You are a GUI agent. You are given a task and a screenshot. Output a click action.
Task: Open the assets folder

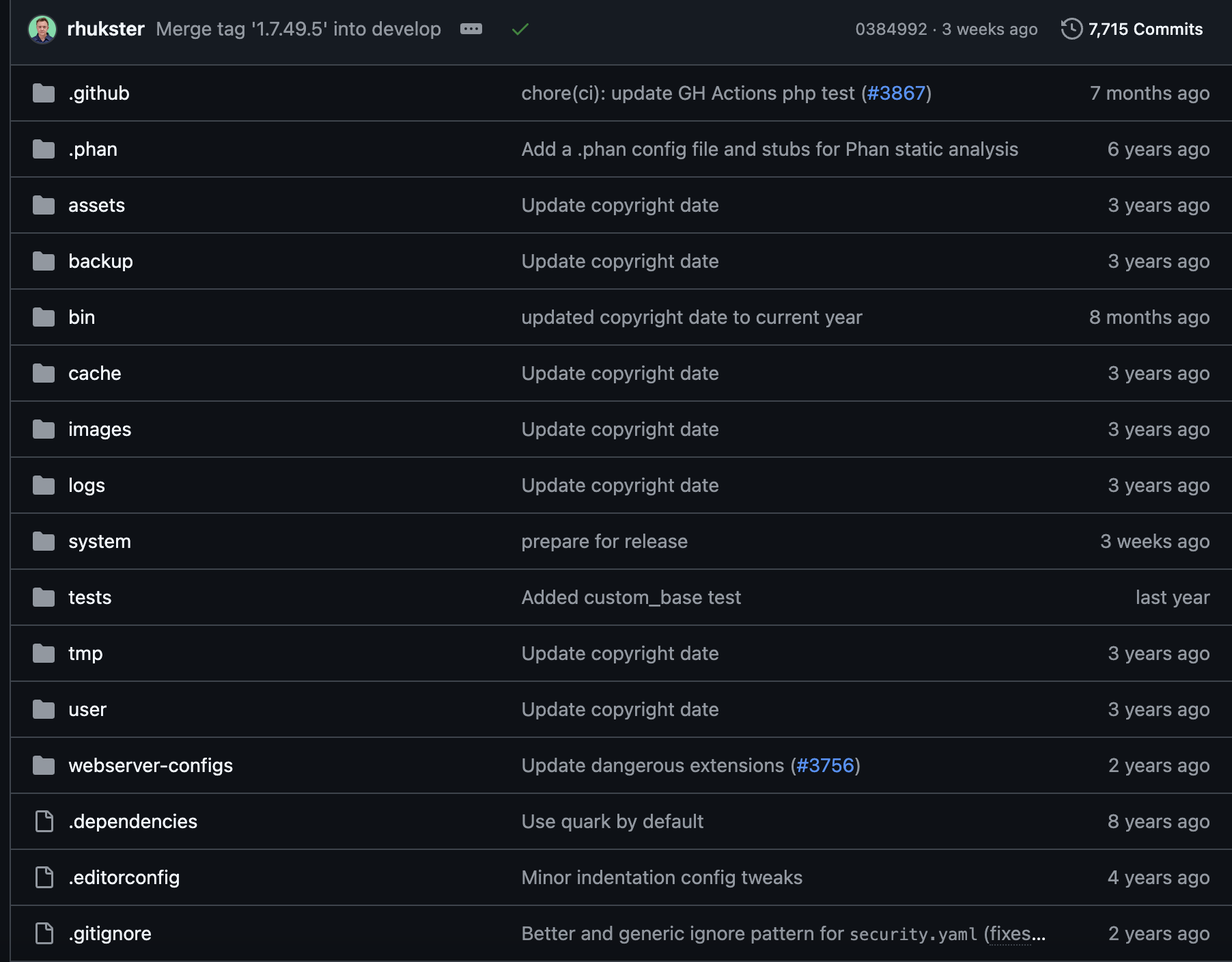pos(96,206)
